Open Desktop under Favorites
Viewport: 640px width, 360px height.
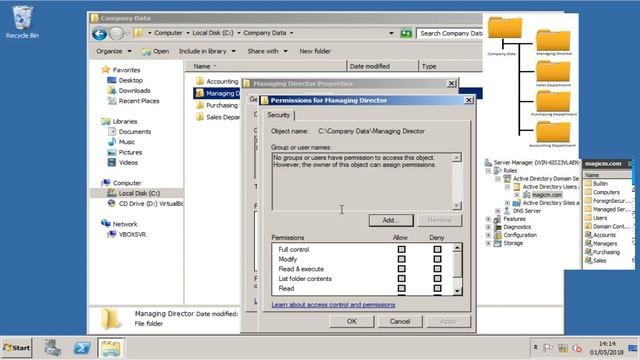pos(131,80)
